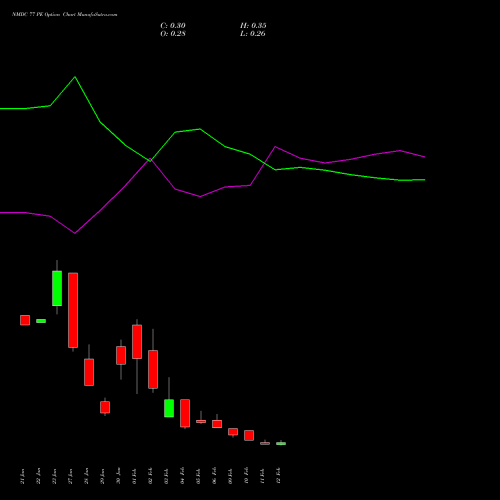Click the 02 Feb date label

tap(151, 476)
